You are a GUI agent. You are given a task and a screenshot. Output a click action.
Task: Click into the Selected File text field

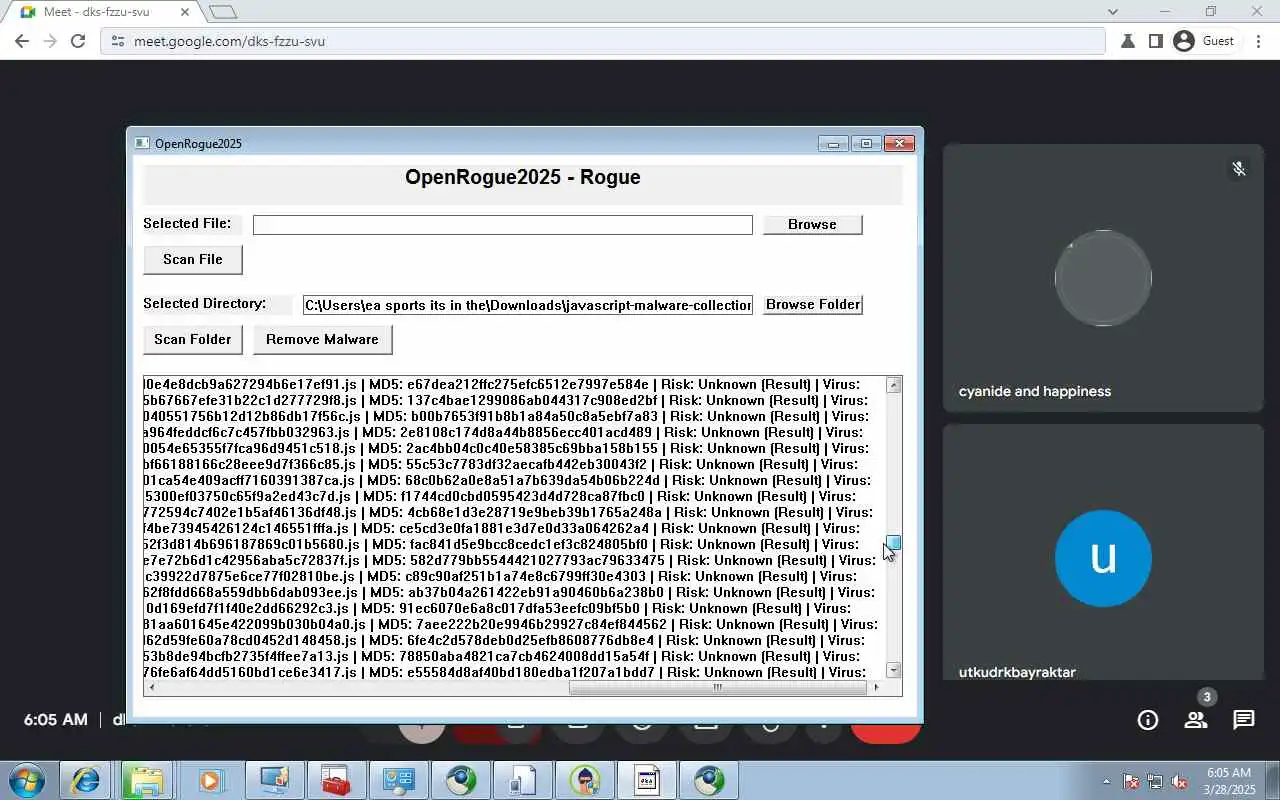(502, 225)
